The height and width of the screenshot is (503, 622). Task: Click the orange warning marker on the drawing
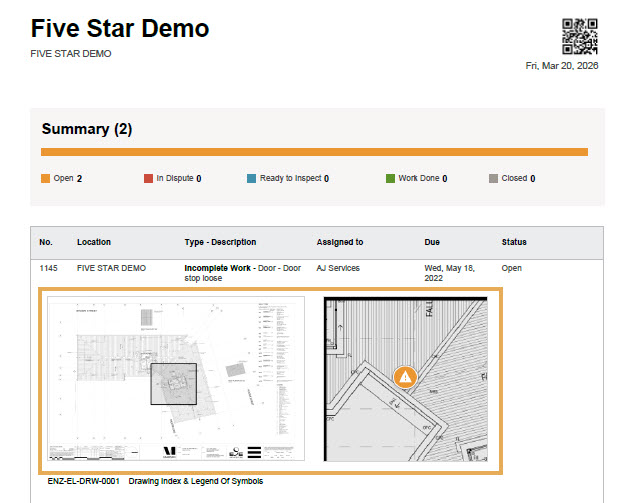tap(405, 377)
